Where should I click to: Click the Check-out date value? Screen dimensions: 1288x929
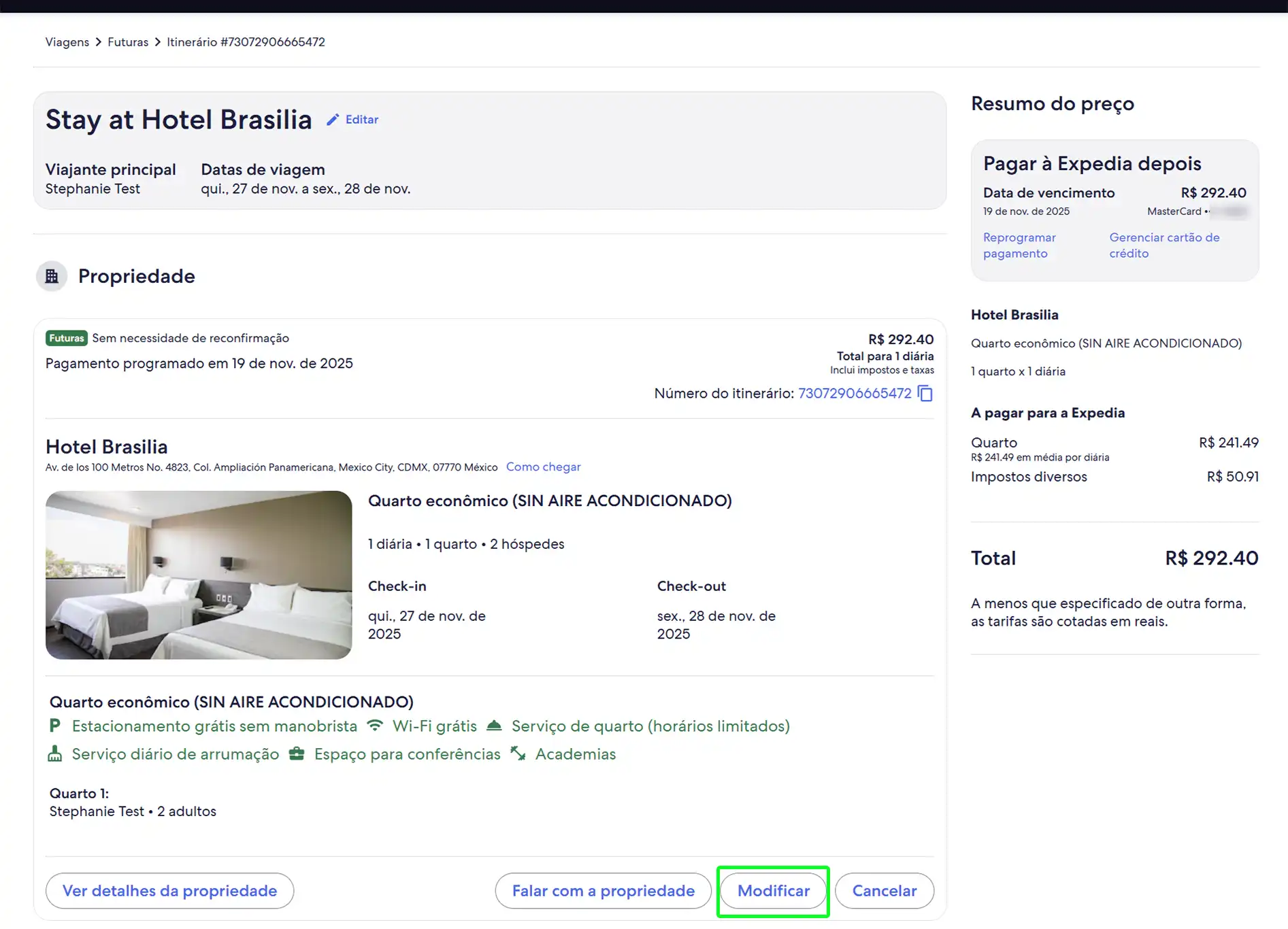[x=716, y=625]
